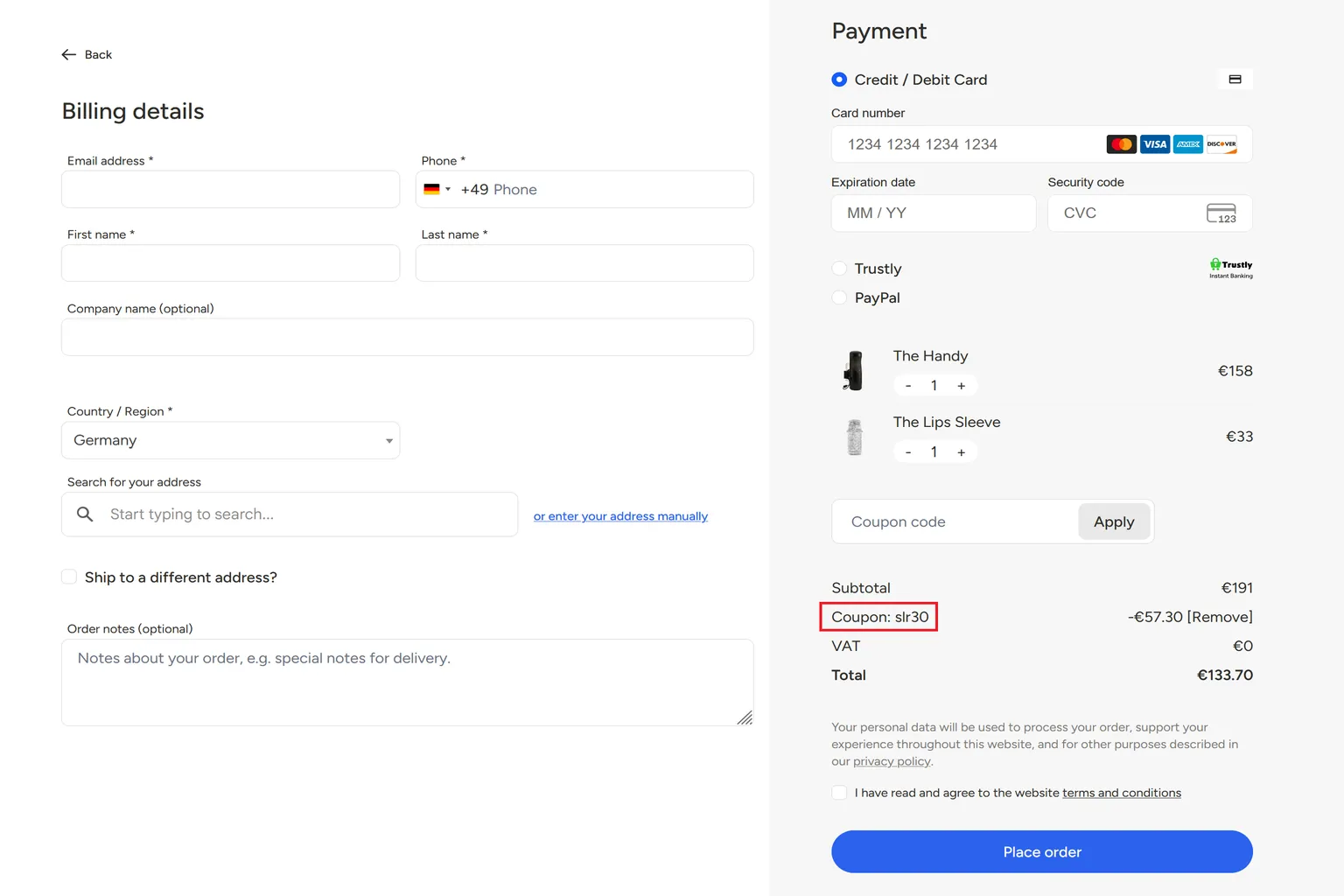
Task: Click The Handy price €158
Action: tap(1235, 371)
